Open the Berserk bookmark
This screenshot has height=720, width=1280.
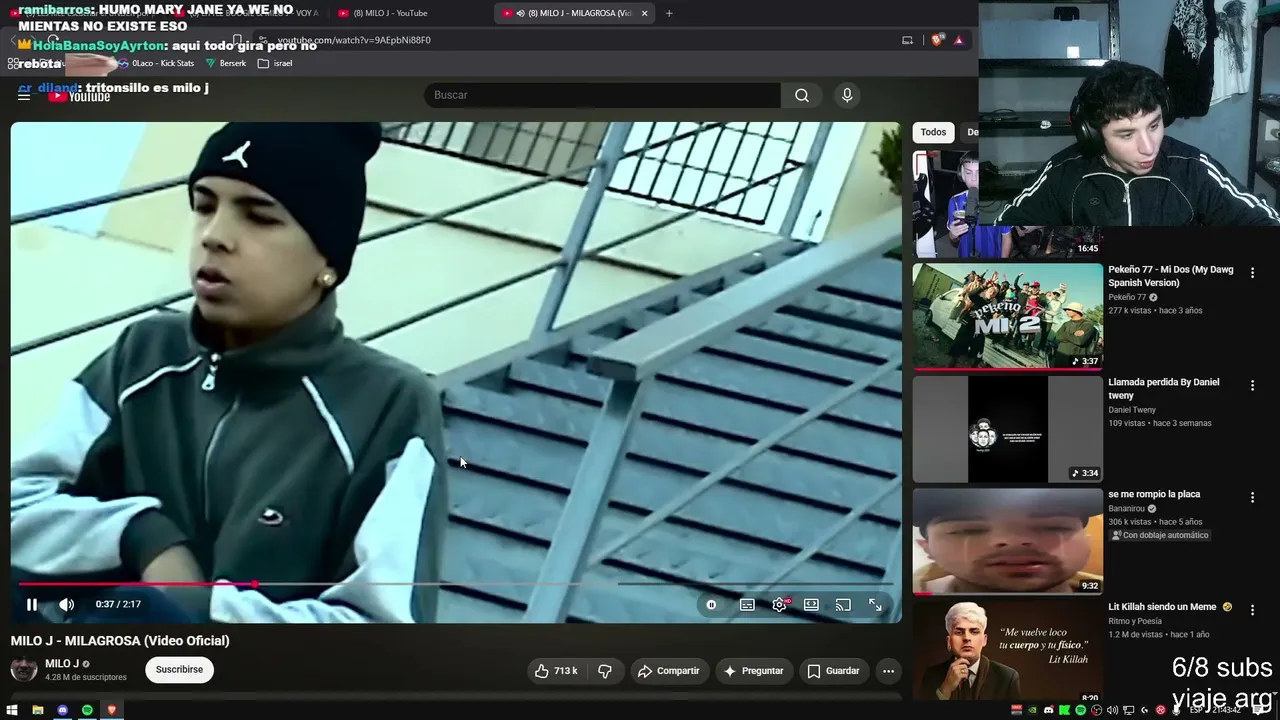pyautogui.click(x=226, y=63)
